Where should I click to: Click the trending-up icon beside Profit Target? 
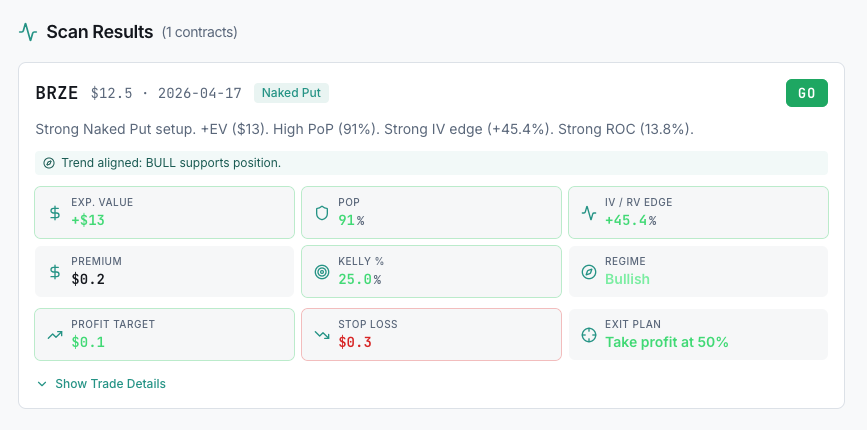pos(55,334)
